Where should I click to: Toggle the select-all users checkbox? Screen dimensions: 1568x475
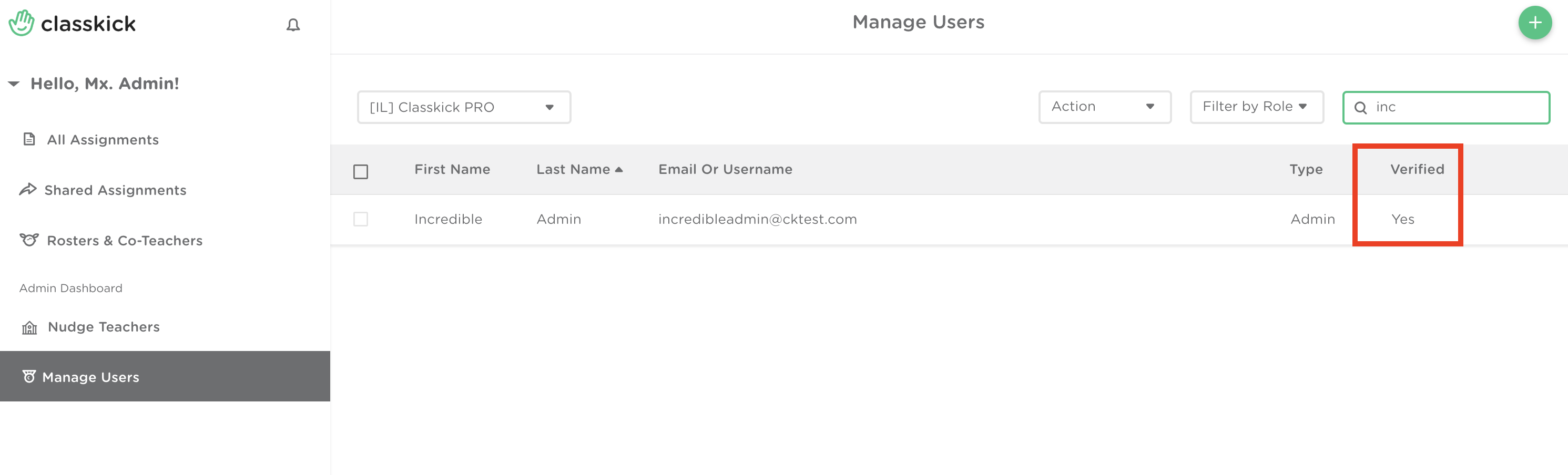click(x=360, y=171)
